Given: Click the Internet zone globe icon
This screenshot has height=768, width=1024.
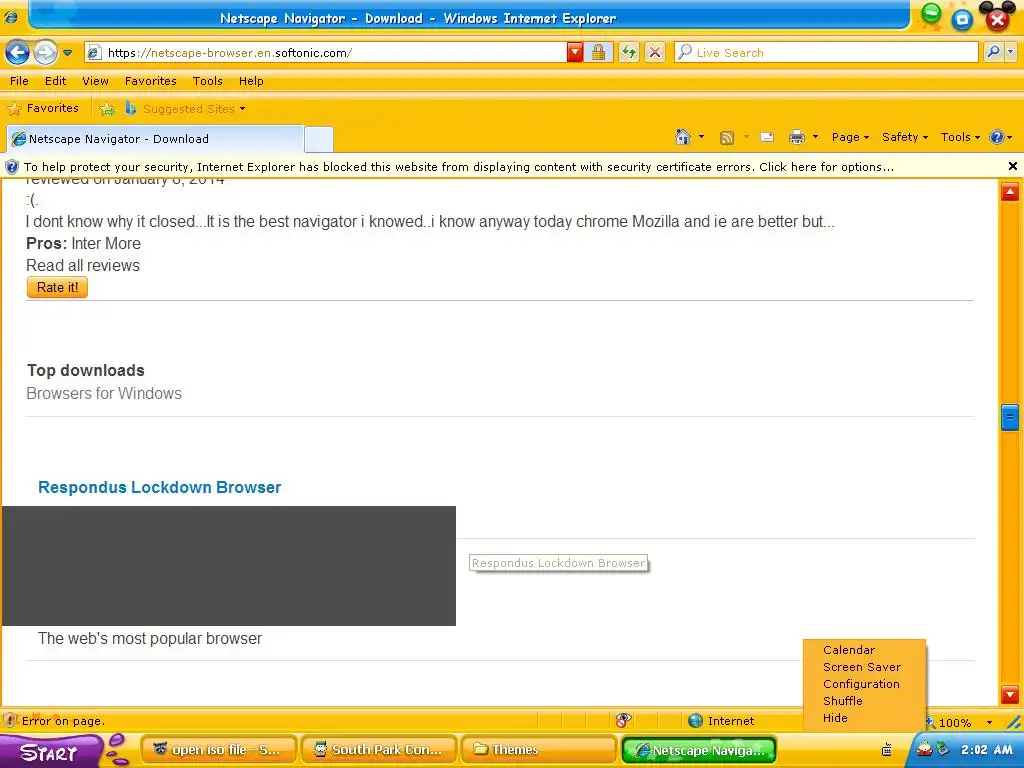Looking at the screenshot, I should tap(696, 720).
